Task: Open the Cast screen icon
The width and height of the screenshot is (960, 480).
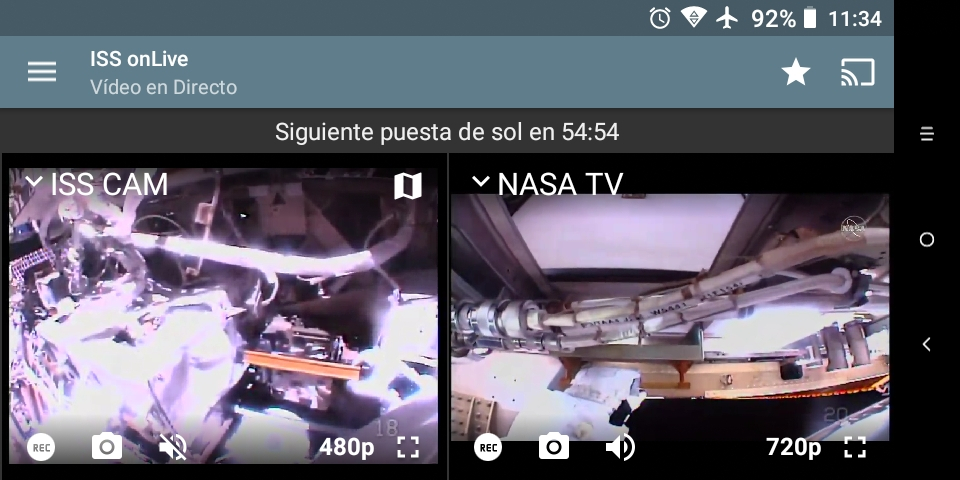Action: [x=857, y=72]
